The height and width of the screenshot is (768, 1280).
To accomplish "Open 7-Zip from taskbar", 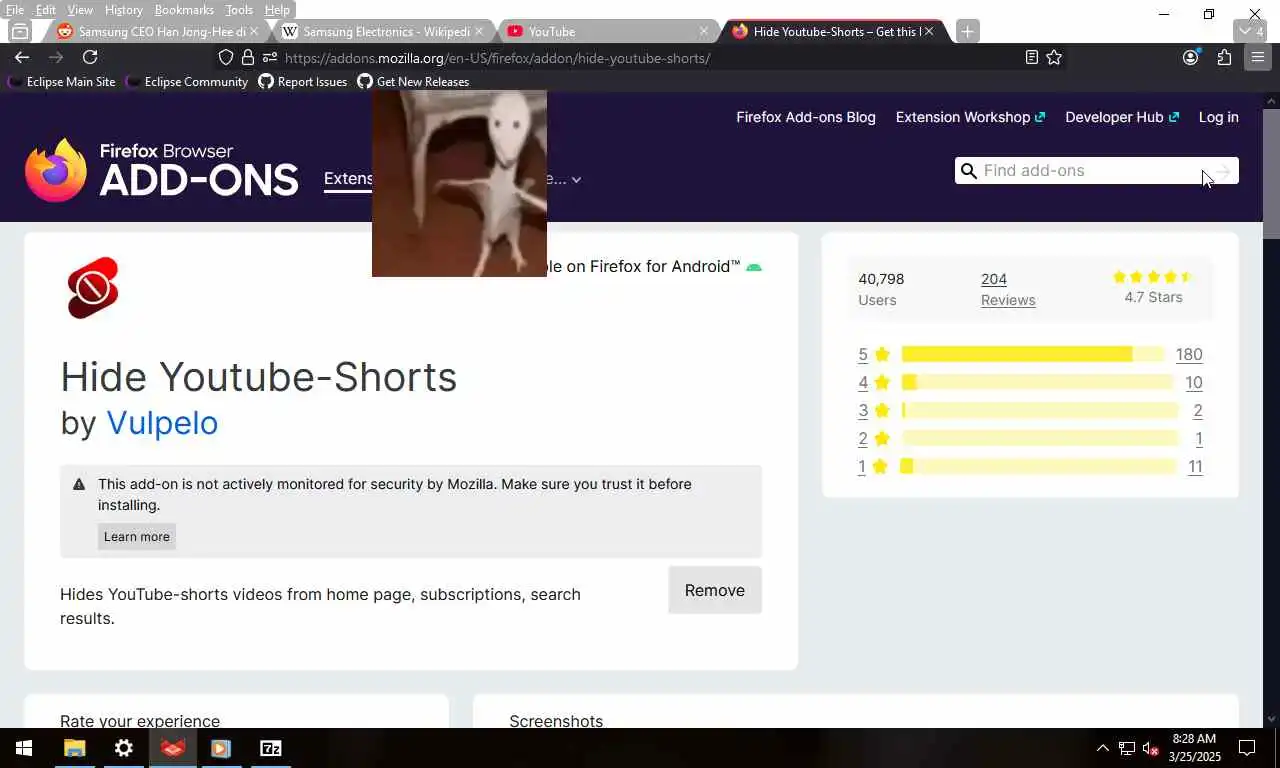I will (x=270, y=748).
